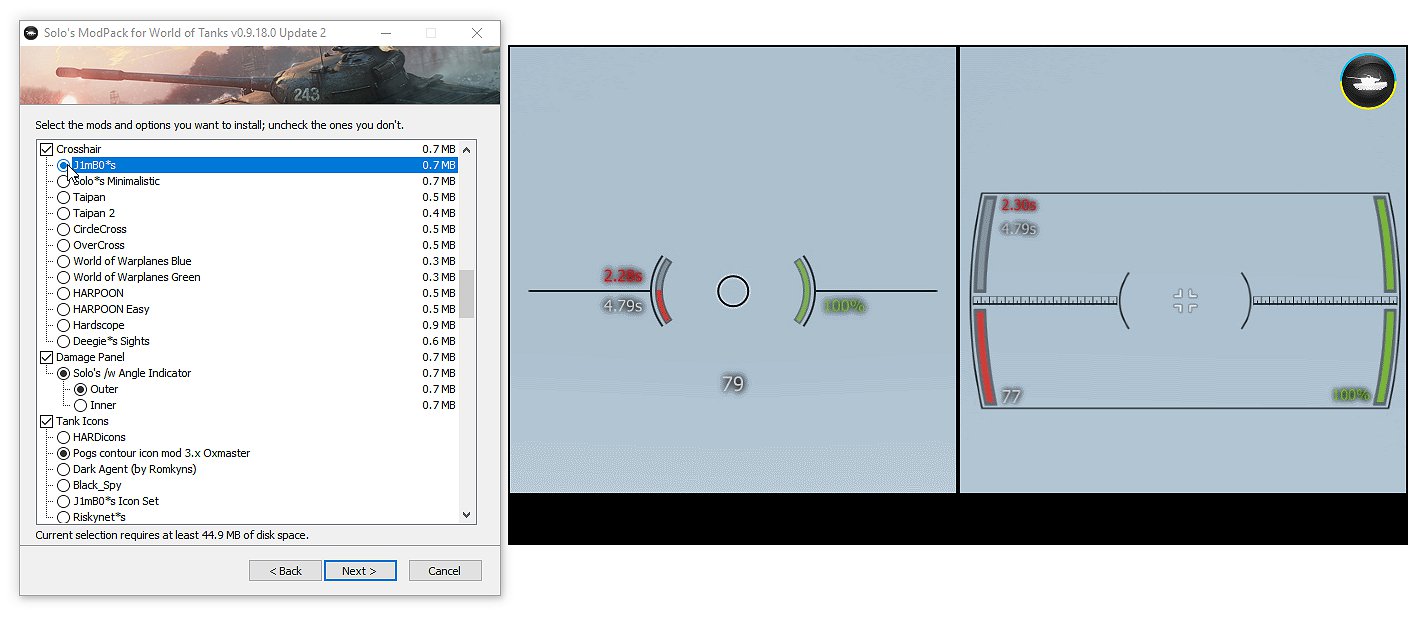Click the 0.6 MB size for Deegie*s Sights
Screen dimensions: 1420x621
pos(438,341)
